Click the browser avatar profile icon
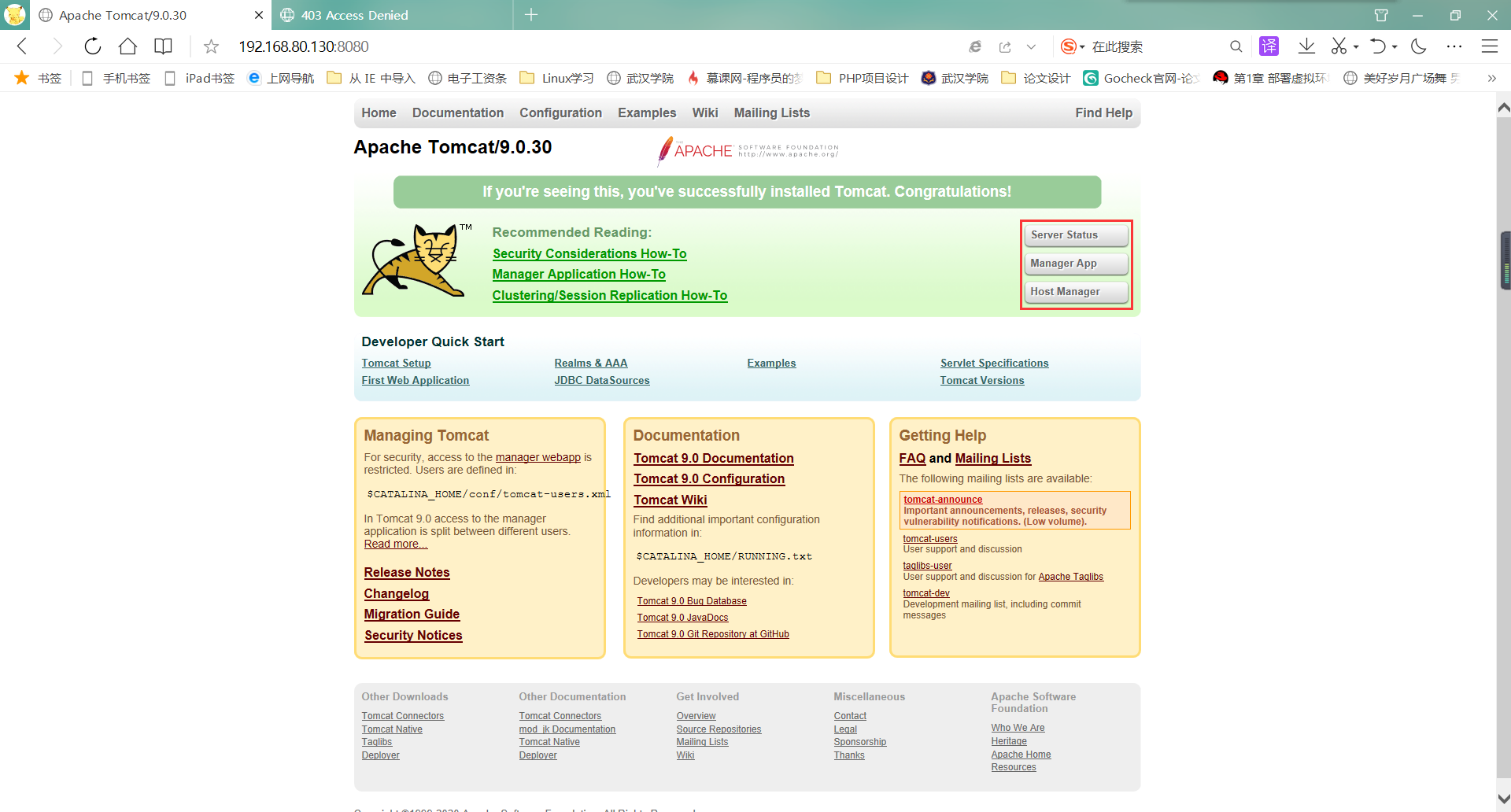The width and height of the screenshot is (1511, 812). tap(15, 15)
